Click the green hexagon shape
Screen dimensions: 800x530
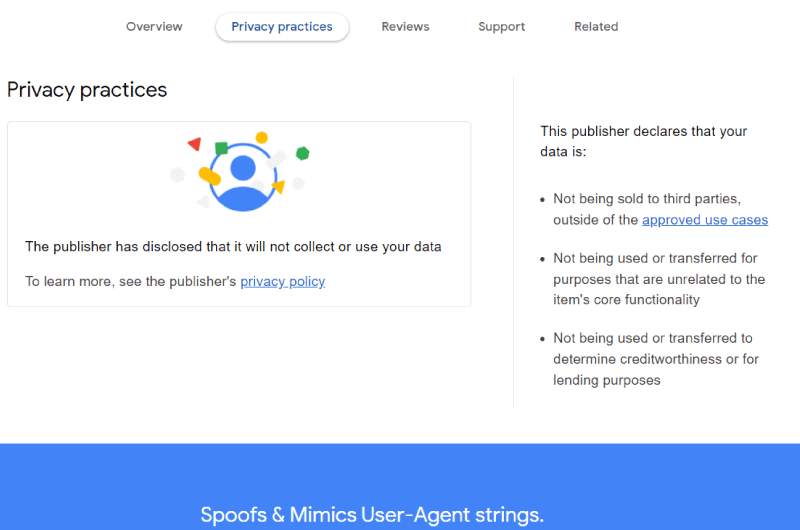coord(303,153)
